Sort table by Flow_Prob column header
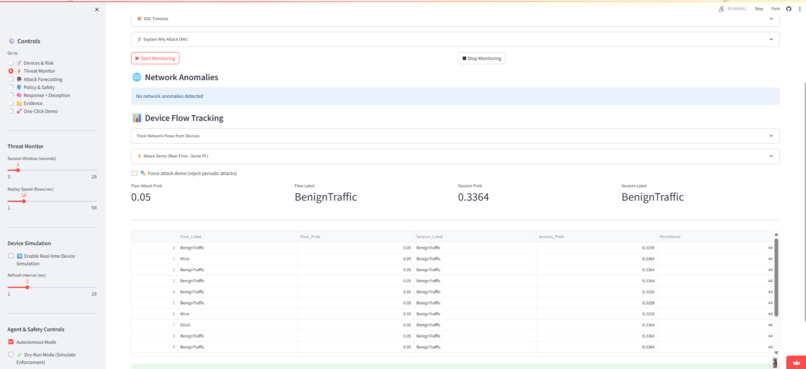Screen dimensions: 806x369 [356, 236]
